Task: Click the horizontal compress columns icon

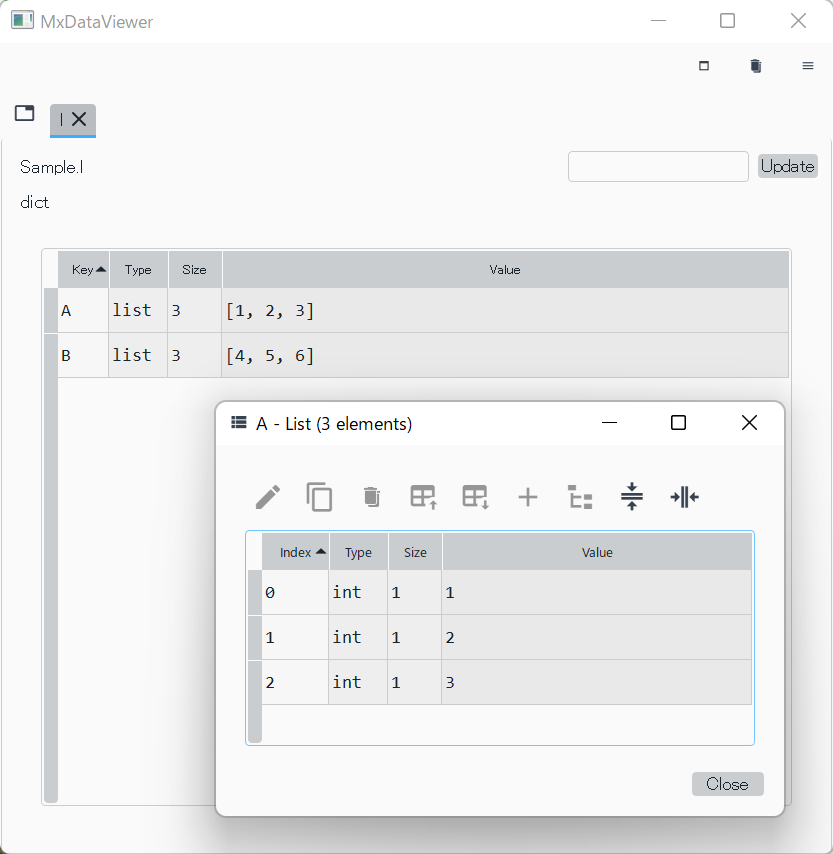Action: [x=684, y=497]
